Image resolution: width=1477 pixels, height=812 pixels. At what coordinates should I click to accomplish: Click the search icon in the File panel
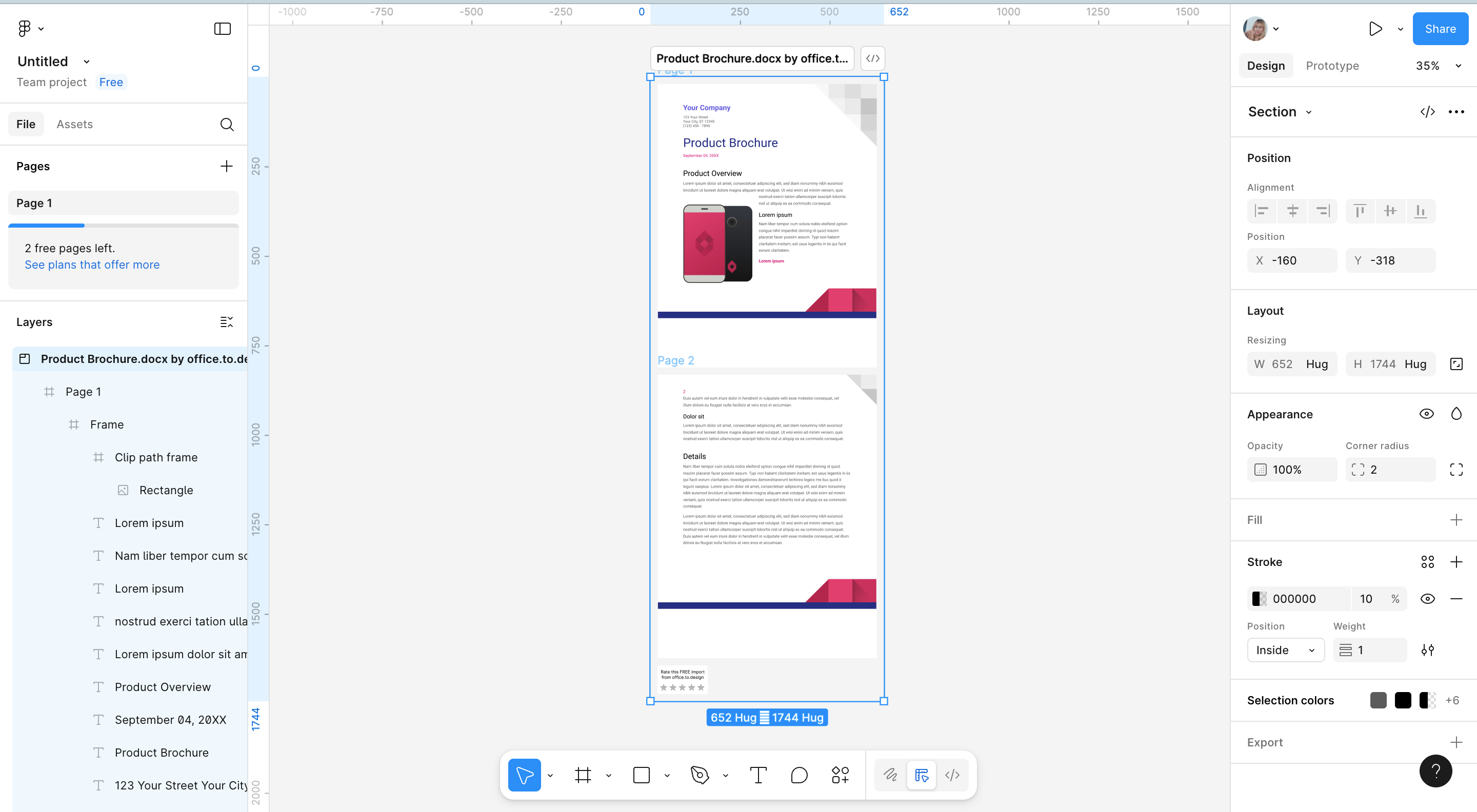[x=227, y=125]
